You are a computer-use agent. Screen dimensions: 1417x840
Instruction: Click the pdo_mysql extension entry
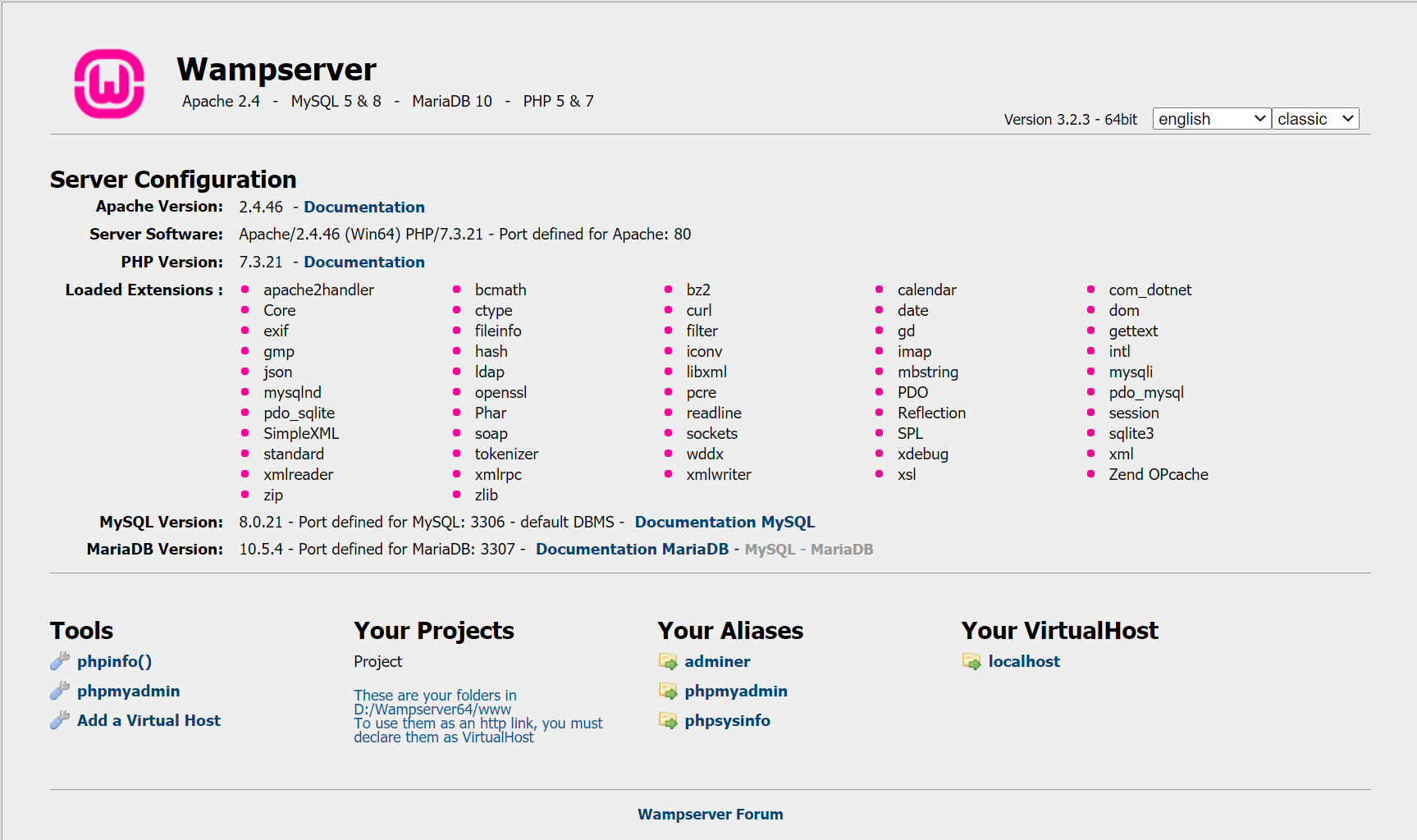pos(1145,392)
